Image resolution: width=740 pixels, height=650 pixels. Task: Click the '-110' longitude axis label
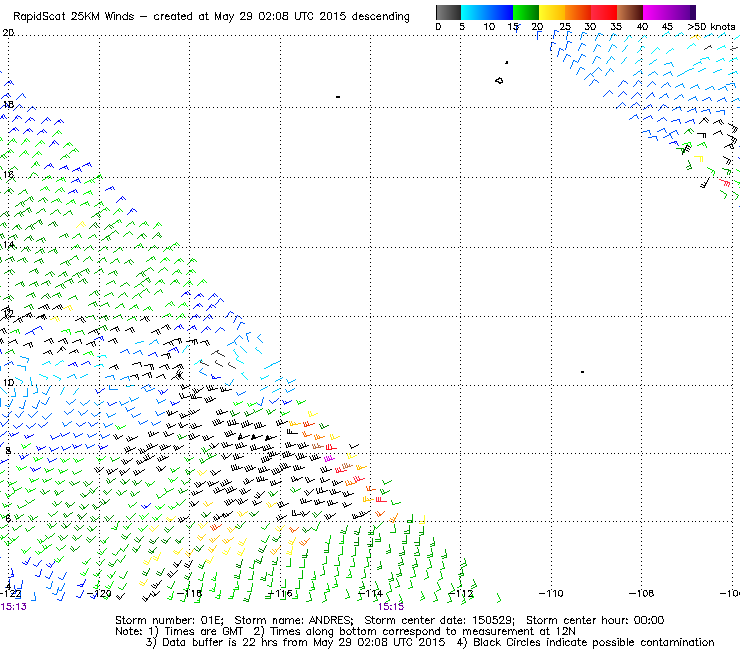551,593
